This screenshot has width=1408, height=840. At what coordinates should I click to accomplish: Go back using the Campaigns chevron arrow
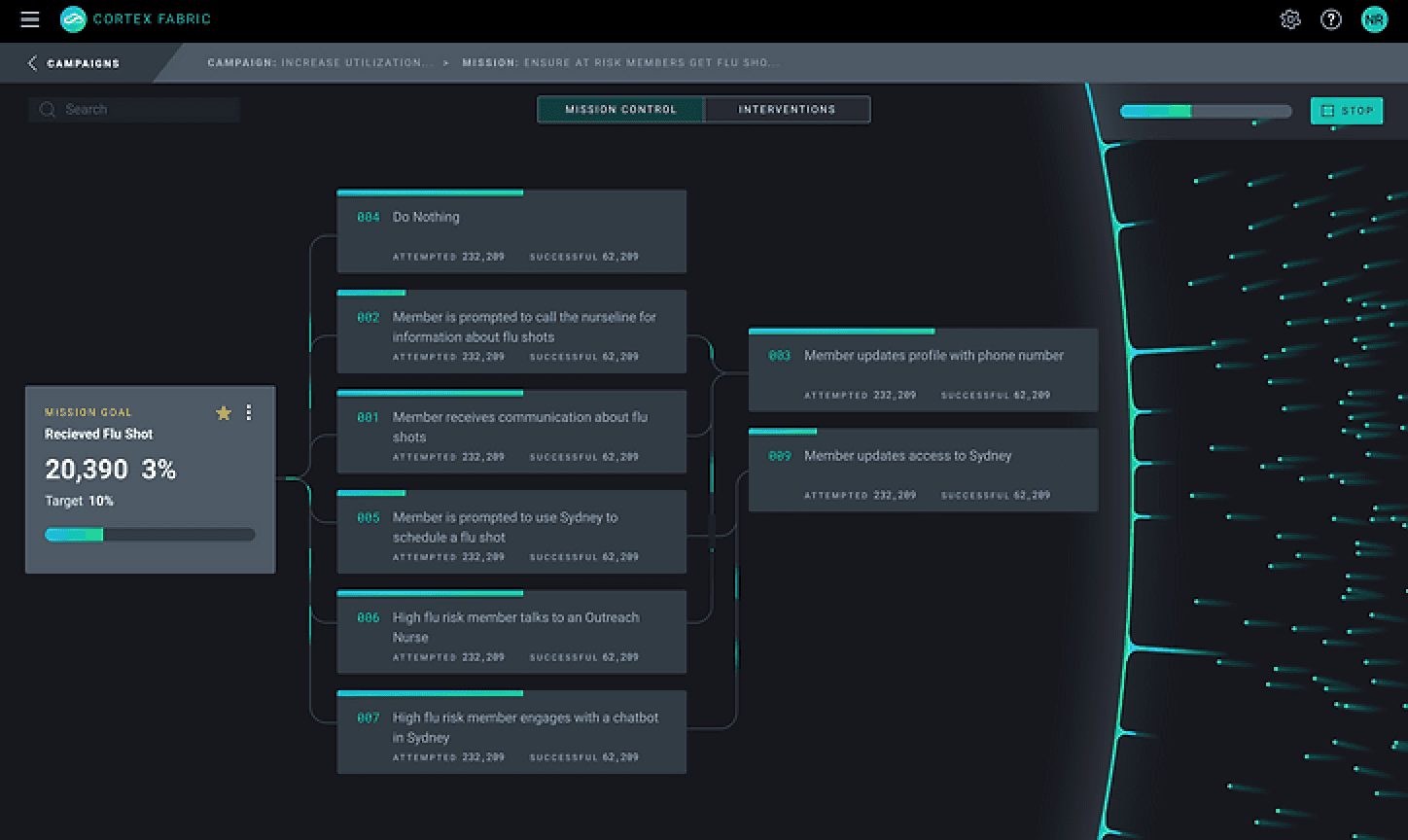coord(32,63)
